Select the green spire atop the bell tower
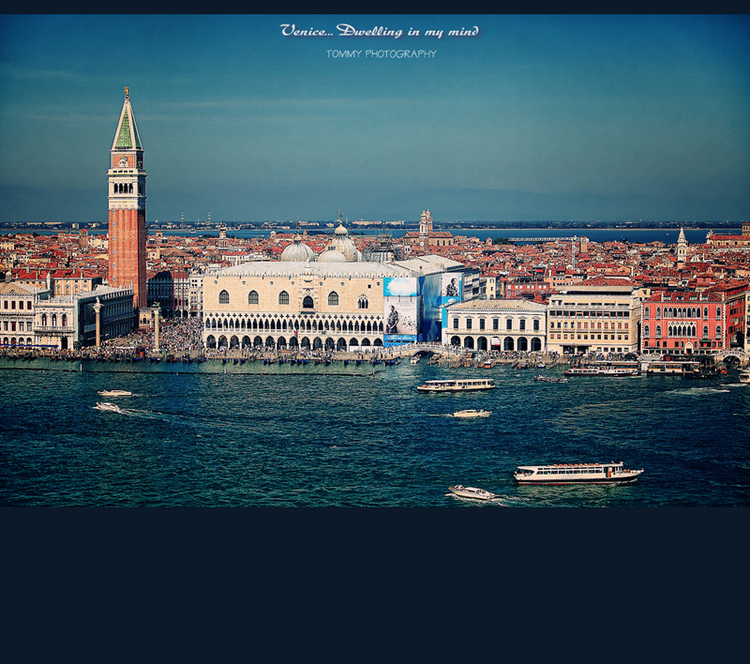The height and width of the screenshot is (664, 750). point(126,127)
